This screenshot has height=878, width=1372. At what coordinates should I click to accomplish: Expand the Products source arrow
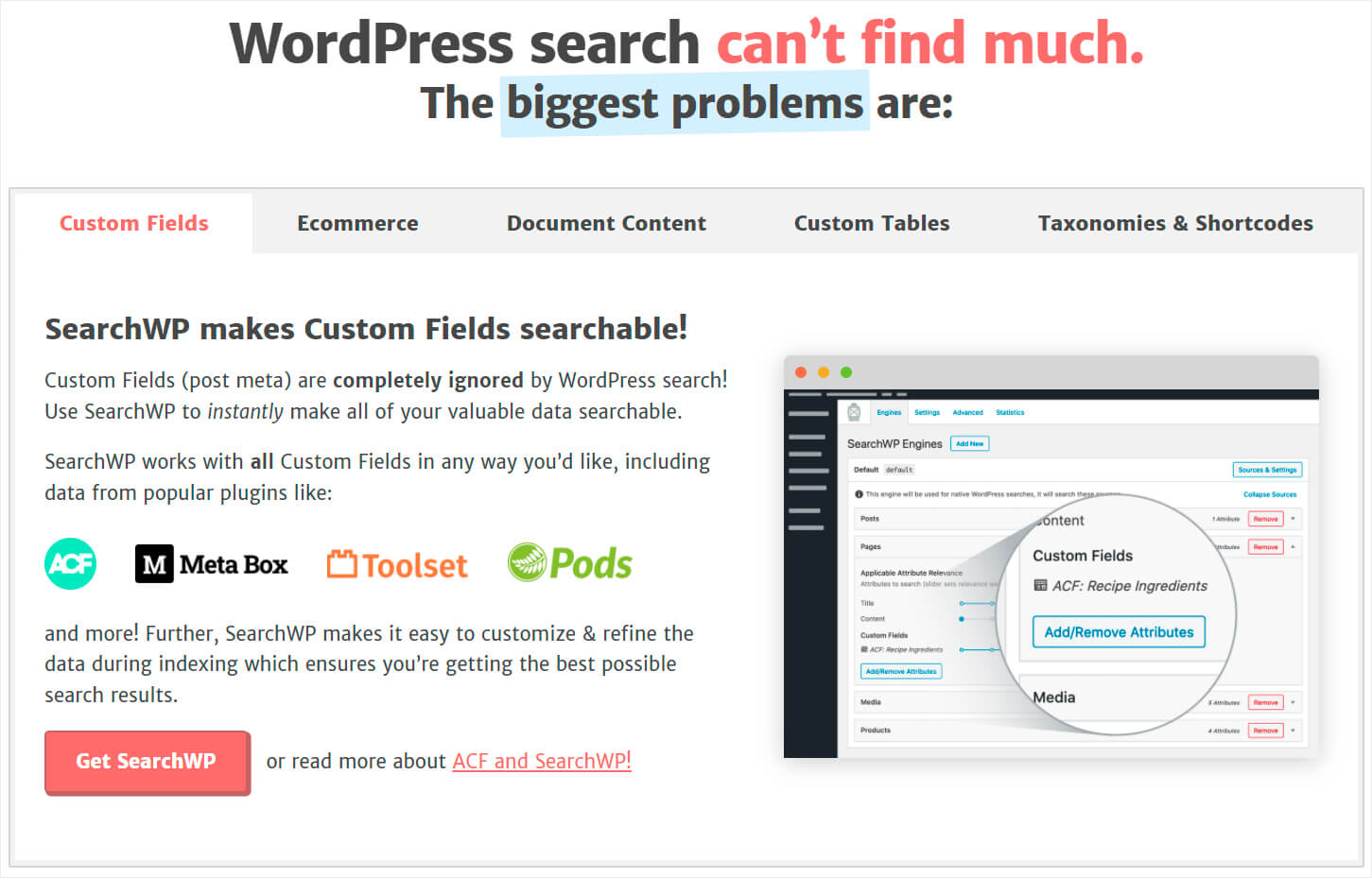tap(1293, 731)
